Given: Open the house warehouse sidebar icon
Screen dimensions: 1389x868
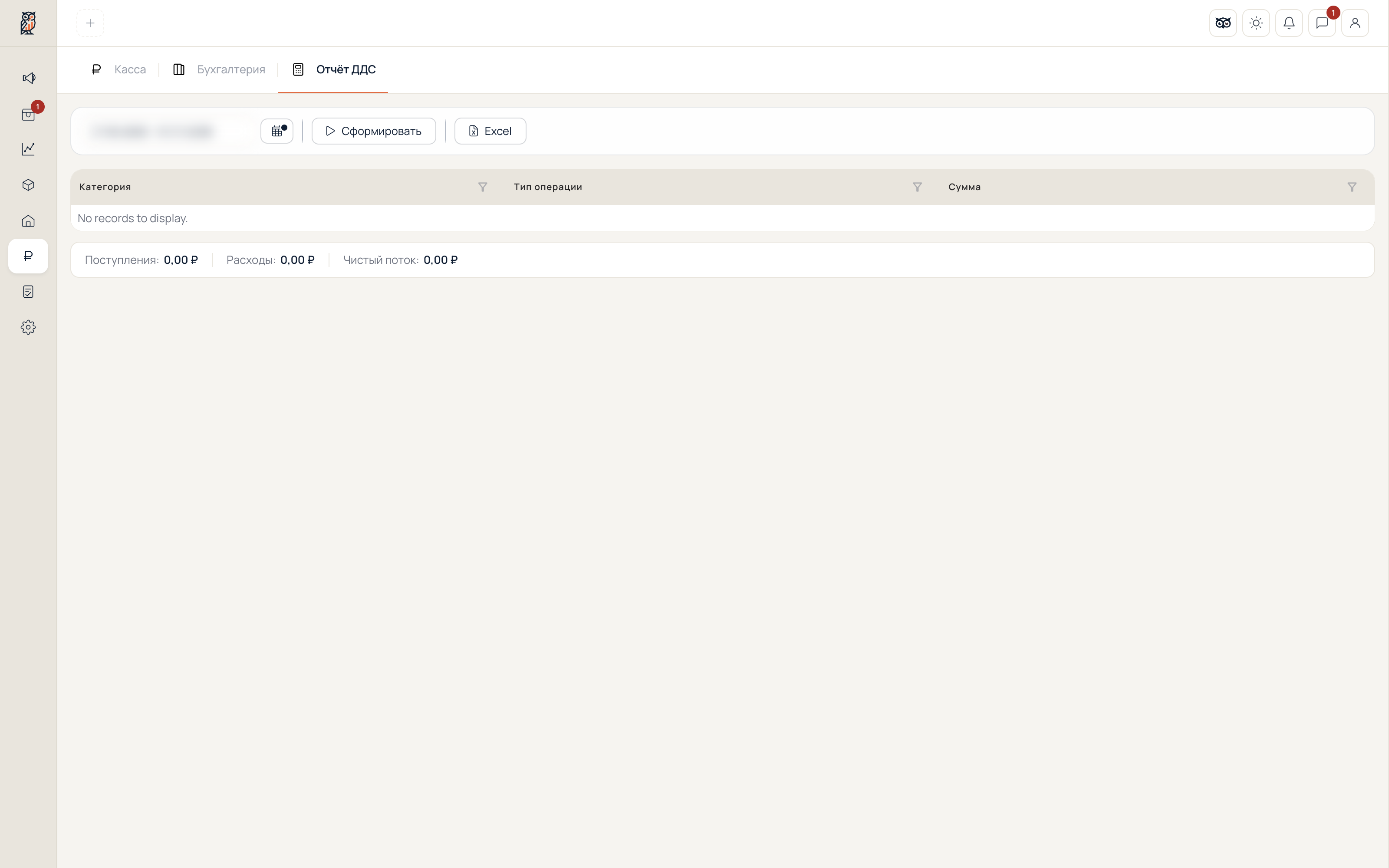Looking at the screenshot, I should 28,221.
